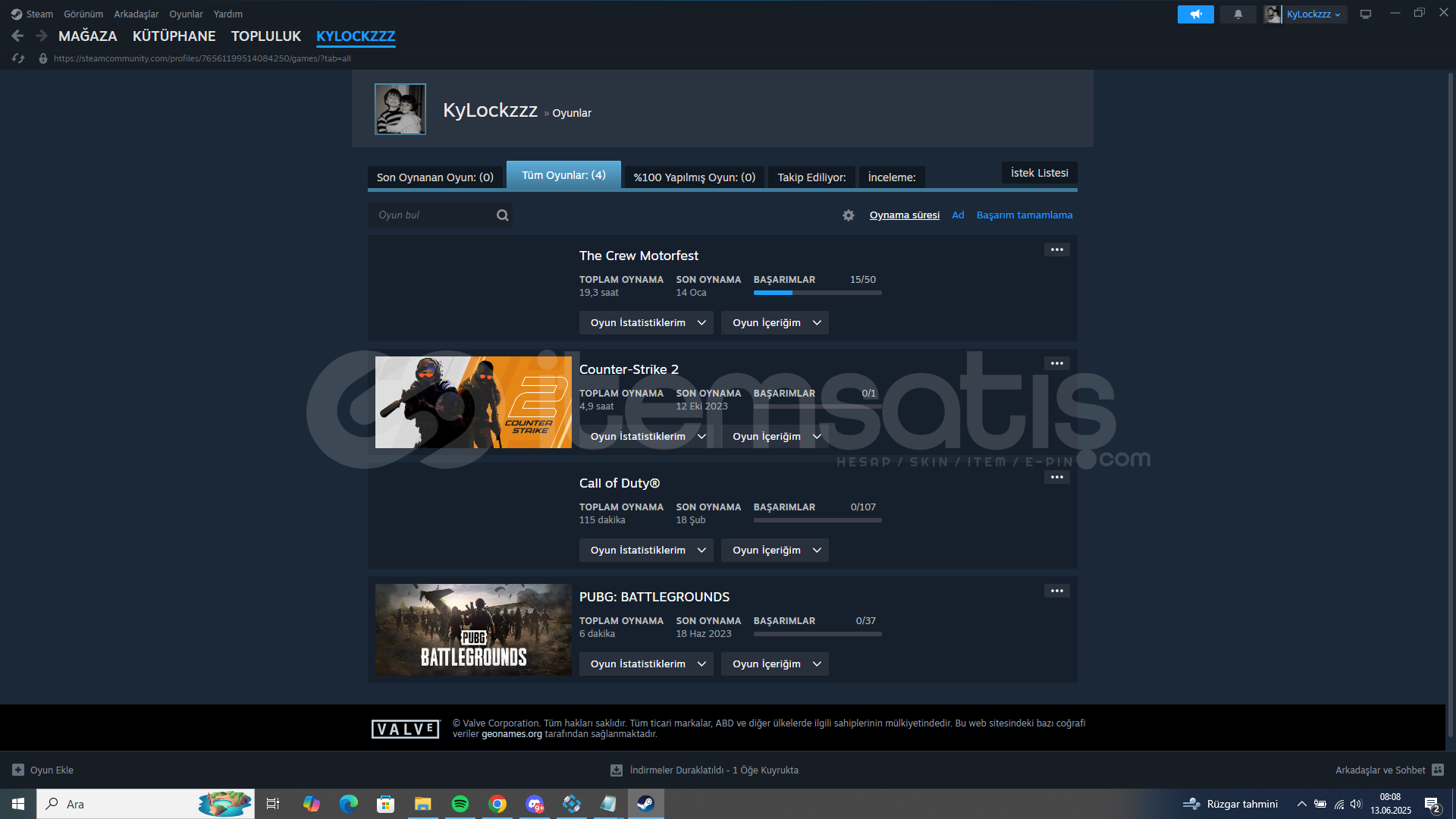The width and height of the screenshot is (1456, 819).
Task: Open the games list settings gear
Action: click(849, 215)
